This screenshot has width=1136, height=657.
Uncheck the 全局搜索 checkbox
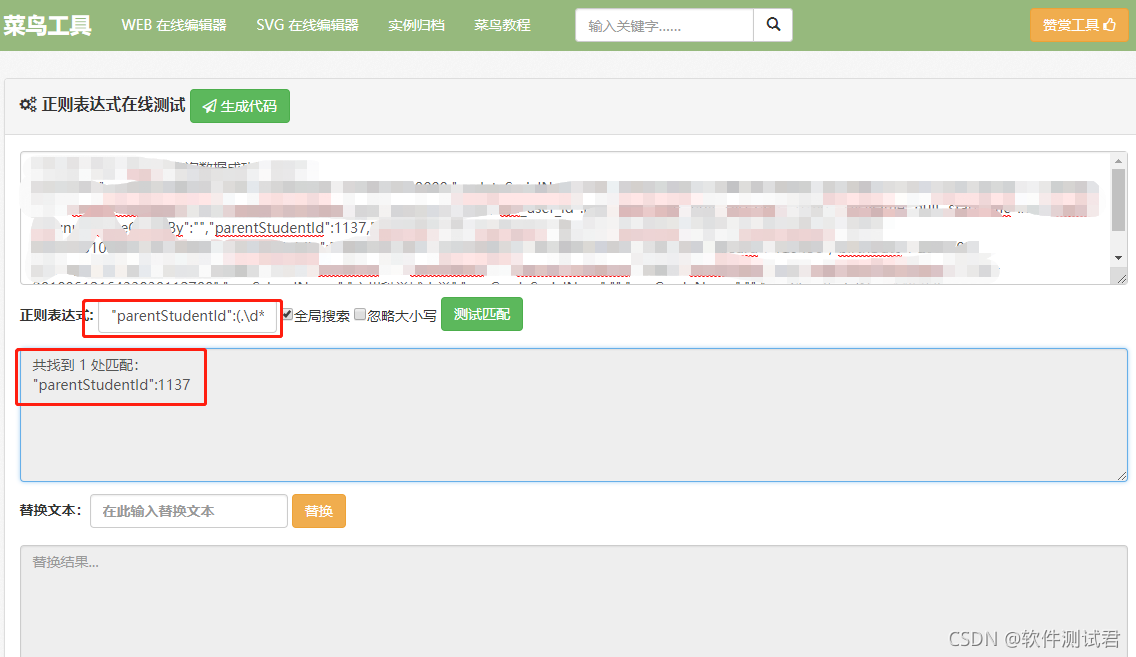288,314
